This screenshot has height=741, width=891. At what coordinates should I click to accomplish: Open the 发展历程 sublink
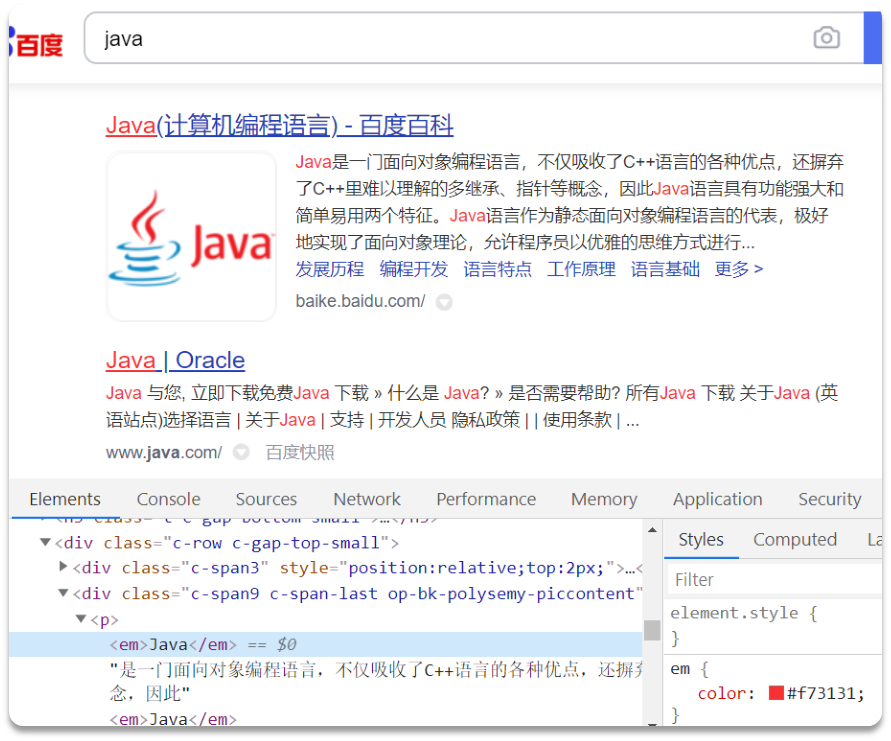tap(330, 269)
